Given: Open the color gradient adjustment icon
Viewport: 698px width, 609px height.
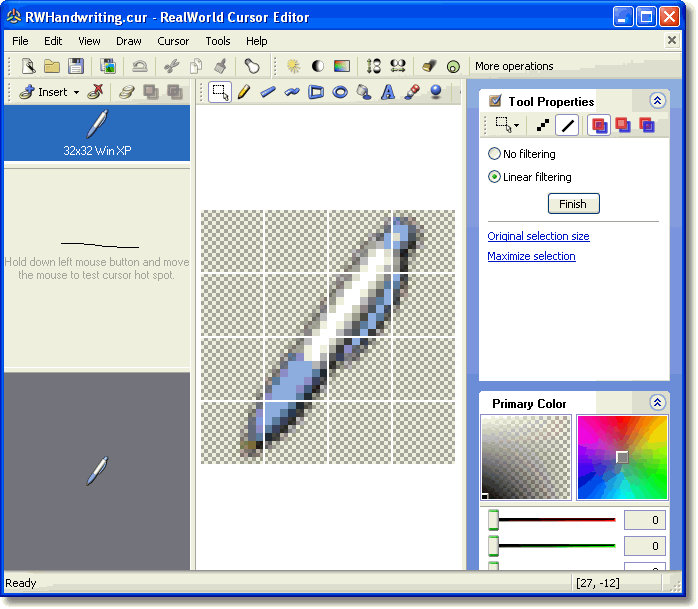Looking at the screenshot, I should click(x=342, y=66).
